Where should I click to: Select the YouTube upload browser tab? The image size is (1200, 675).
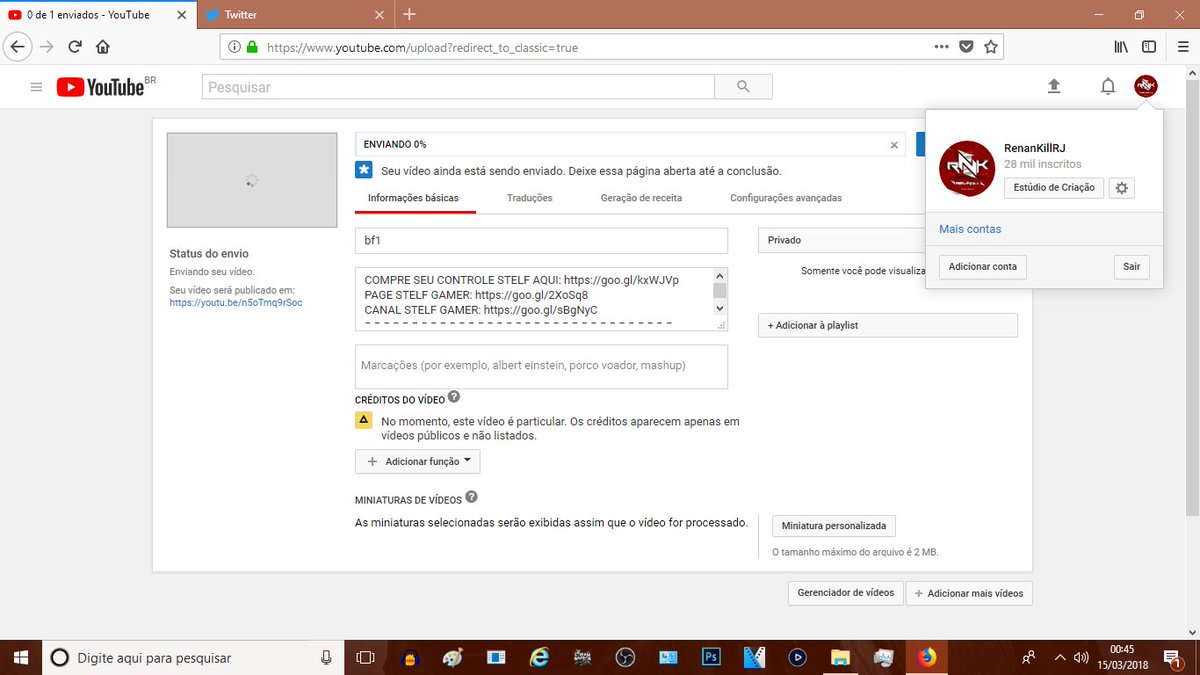(x=98, y=14)
